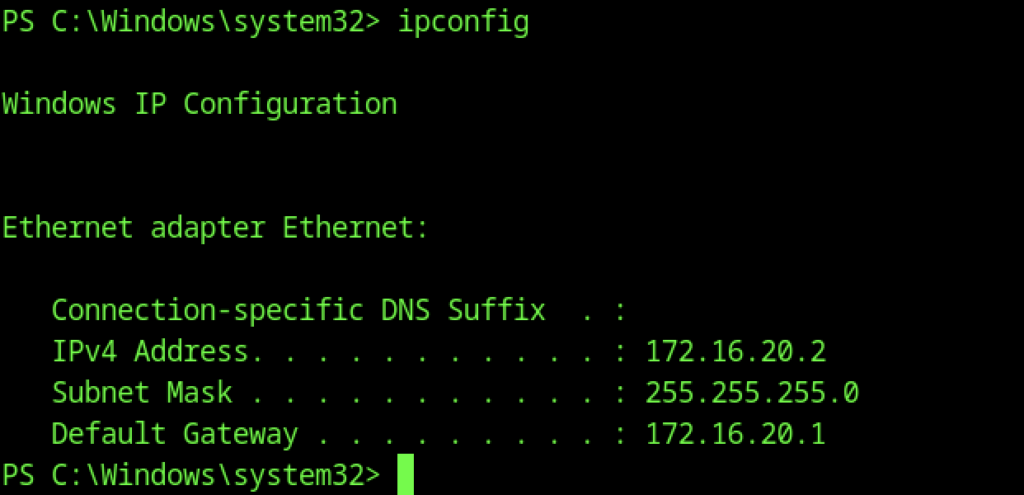Click the word Suffix
Image resolution: width=1024 pixels, height=495 pixels.
coord(496,310)
